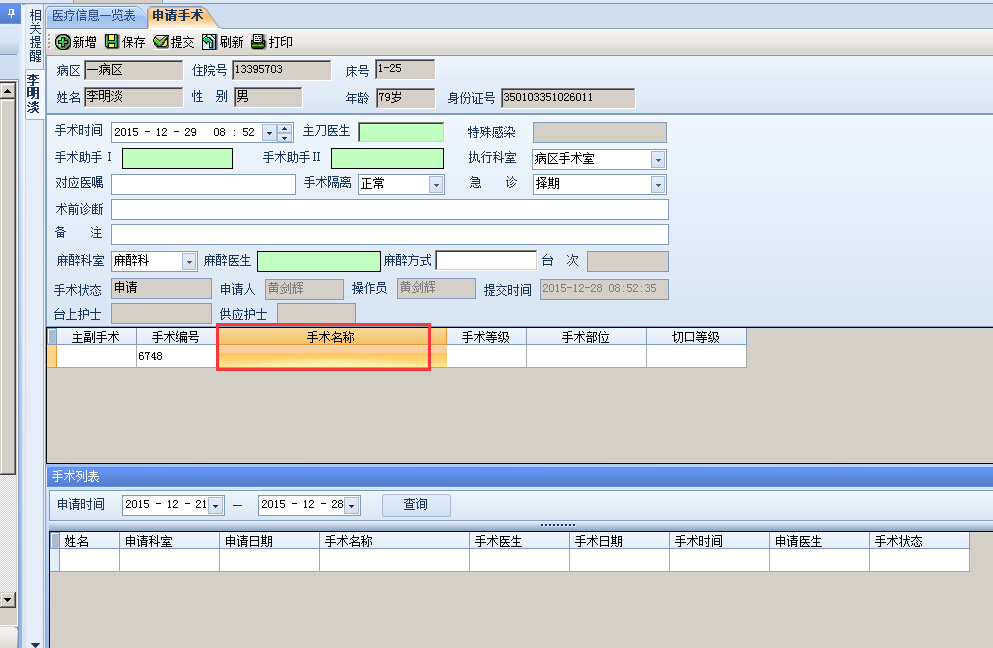Click the pin icon at top-left corner
This screenshot has width=993, height=648.
pos(11,13)
